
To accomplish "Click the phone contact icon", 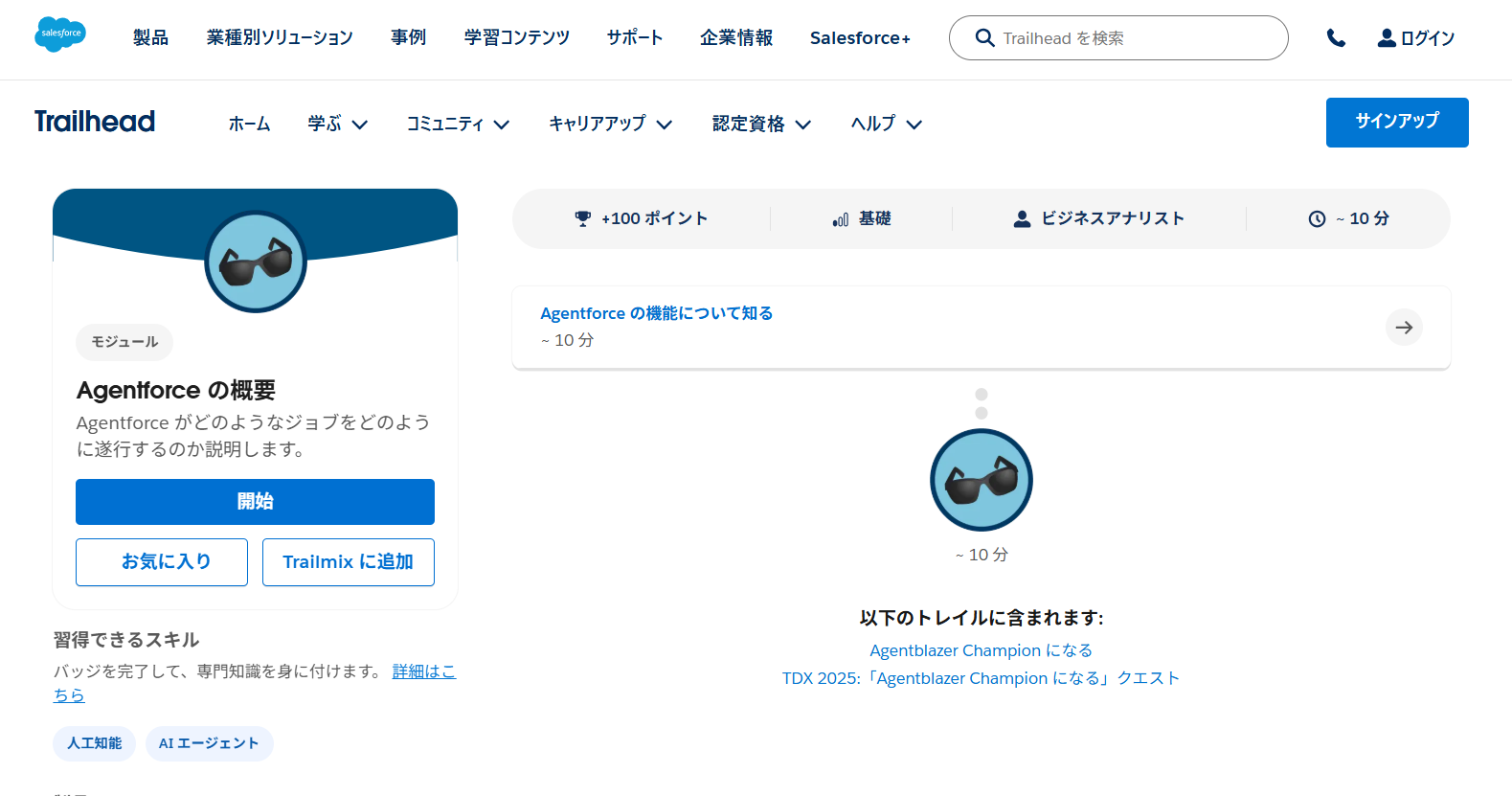I will coord(1336,38).
